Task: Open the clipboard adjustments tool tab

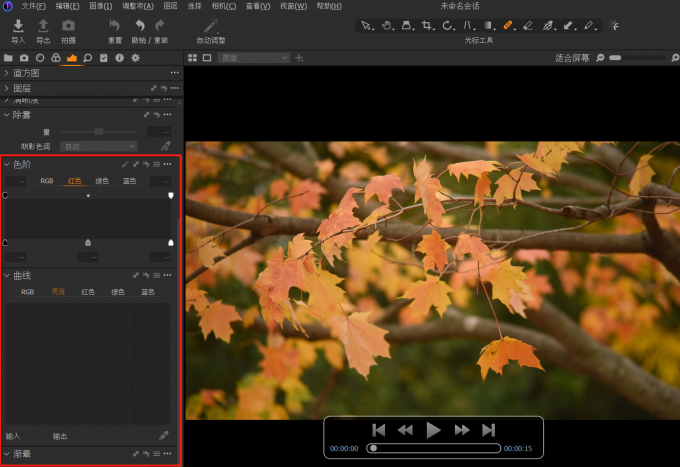Action: click(104, 58)
